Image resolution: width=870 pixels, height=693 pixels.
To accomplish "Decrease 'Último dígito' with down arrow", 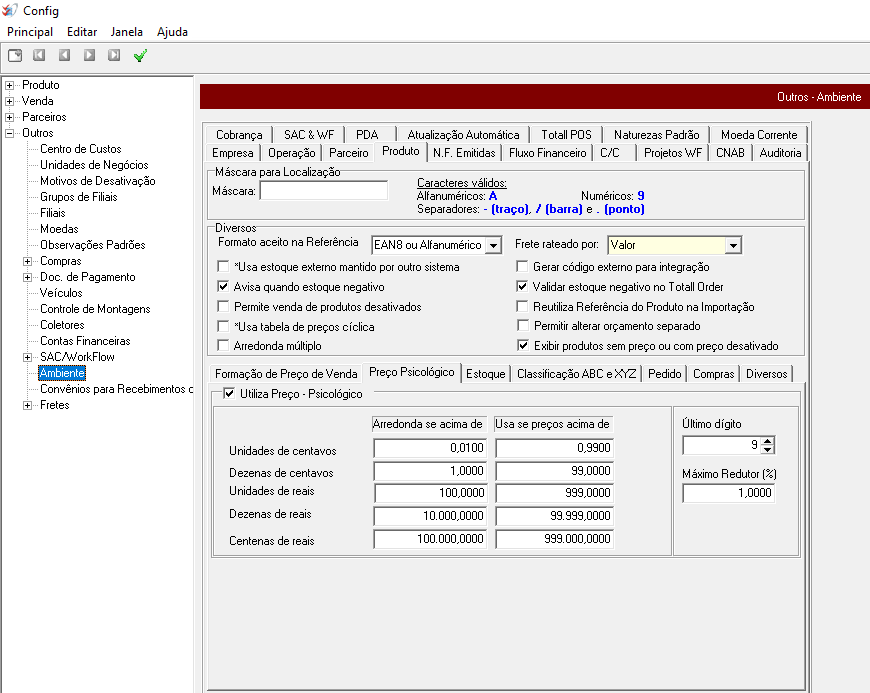I will [768, 449].
